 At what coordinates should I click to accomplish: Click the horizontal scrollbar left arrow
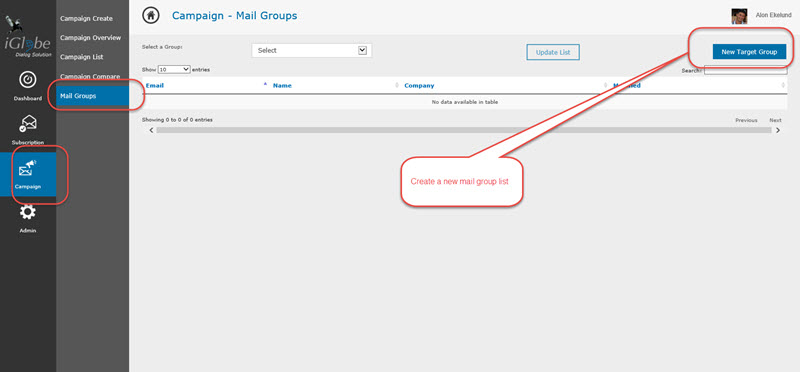click(151, 131)
